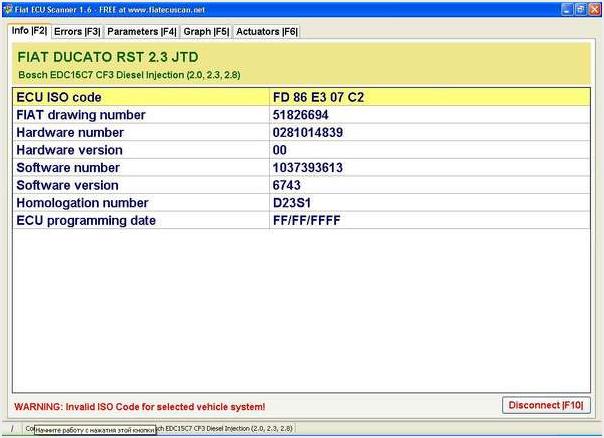Select the value FD 86 E3 07 C2
The height and width of the screenshot is (438, 604).
coord(318,97)
